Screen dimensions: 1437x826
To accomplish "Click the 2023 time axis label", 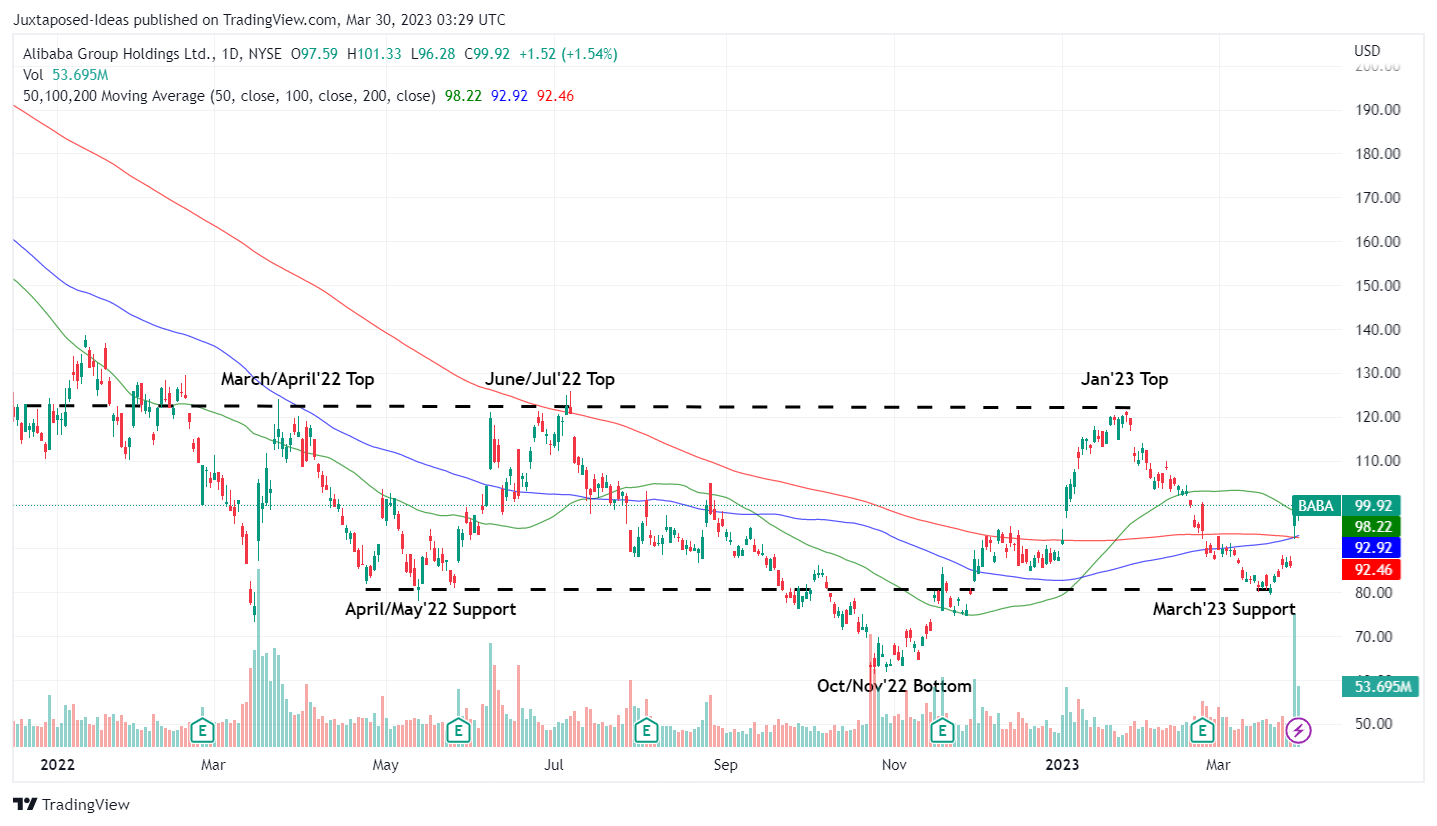I will point(1062,765).
